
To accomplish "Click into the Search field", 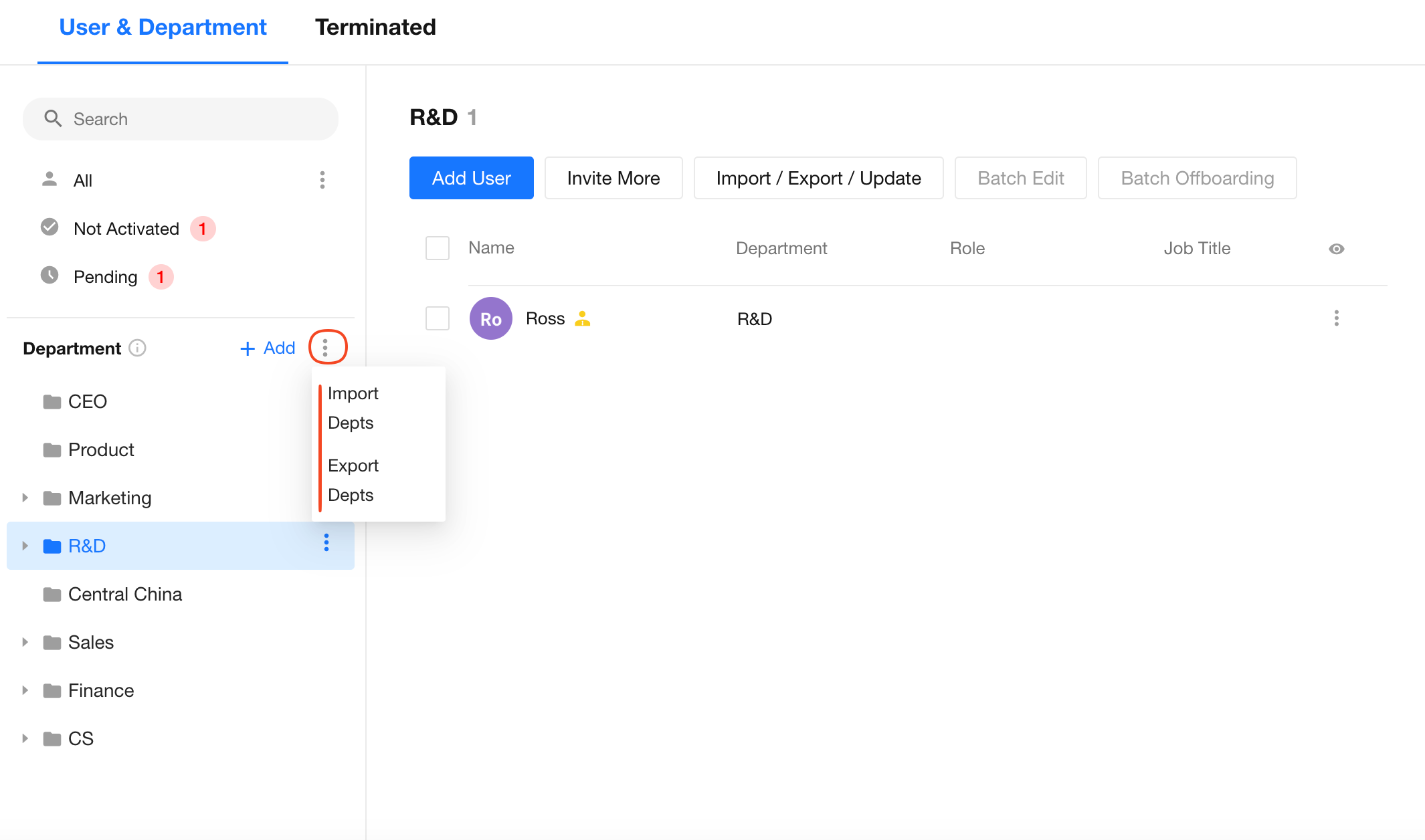I will [x=194, y=119].
